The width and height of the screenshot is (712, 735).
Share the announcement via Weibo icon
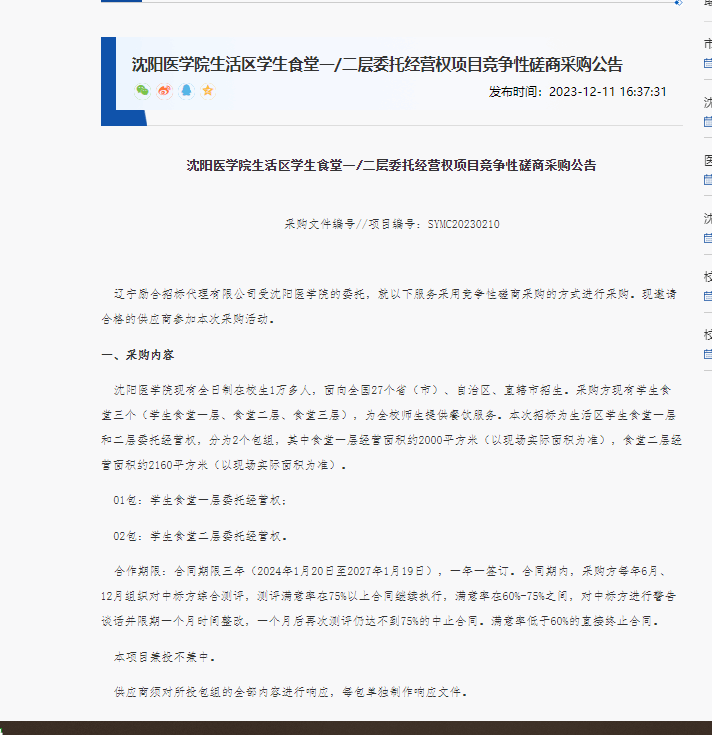coord(165,91)
